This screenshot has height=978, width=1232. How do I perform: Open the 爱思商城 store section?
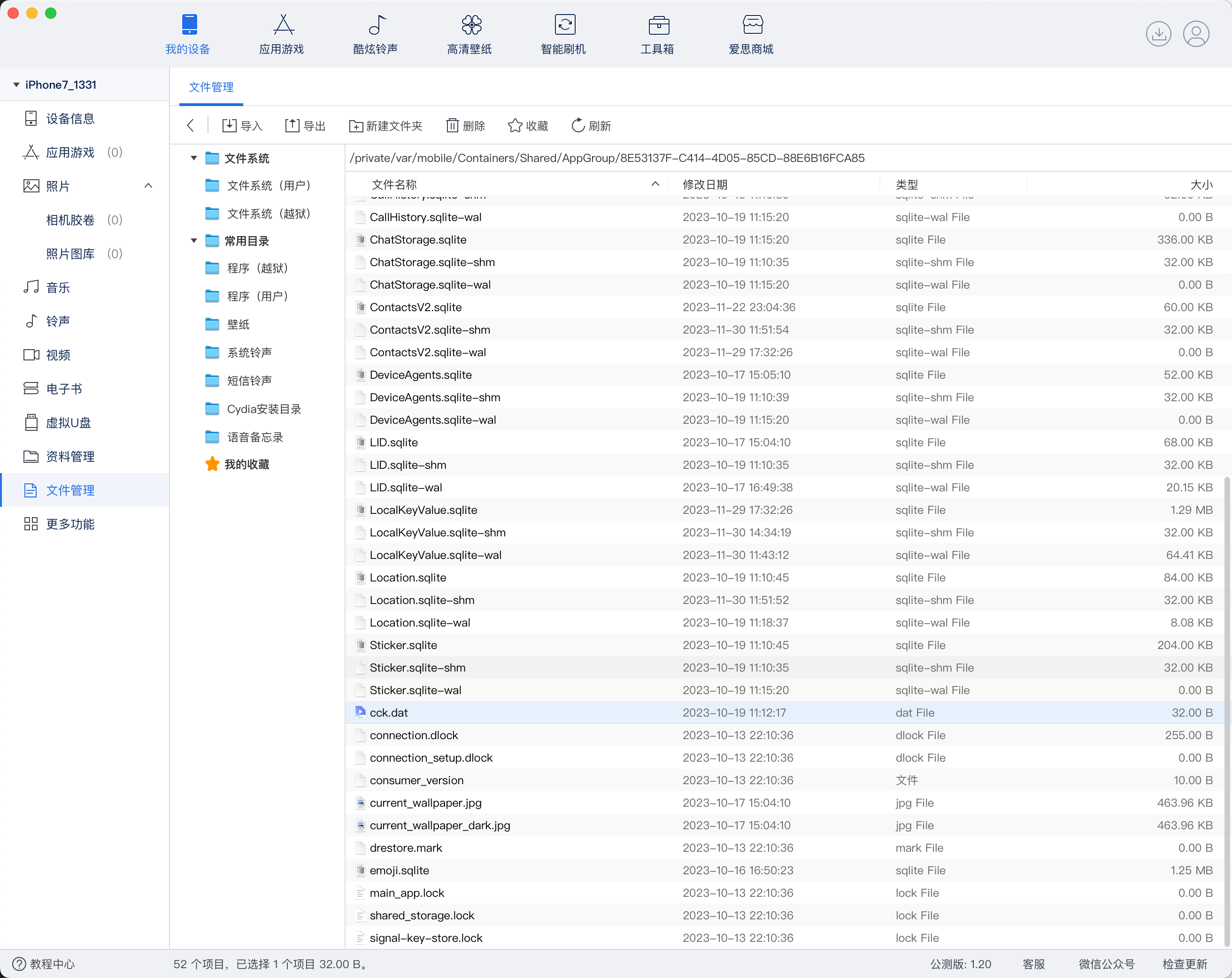point(751,35)
